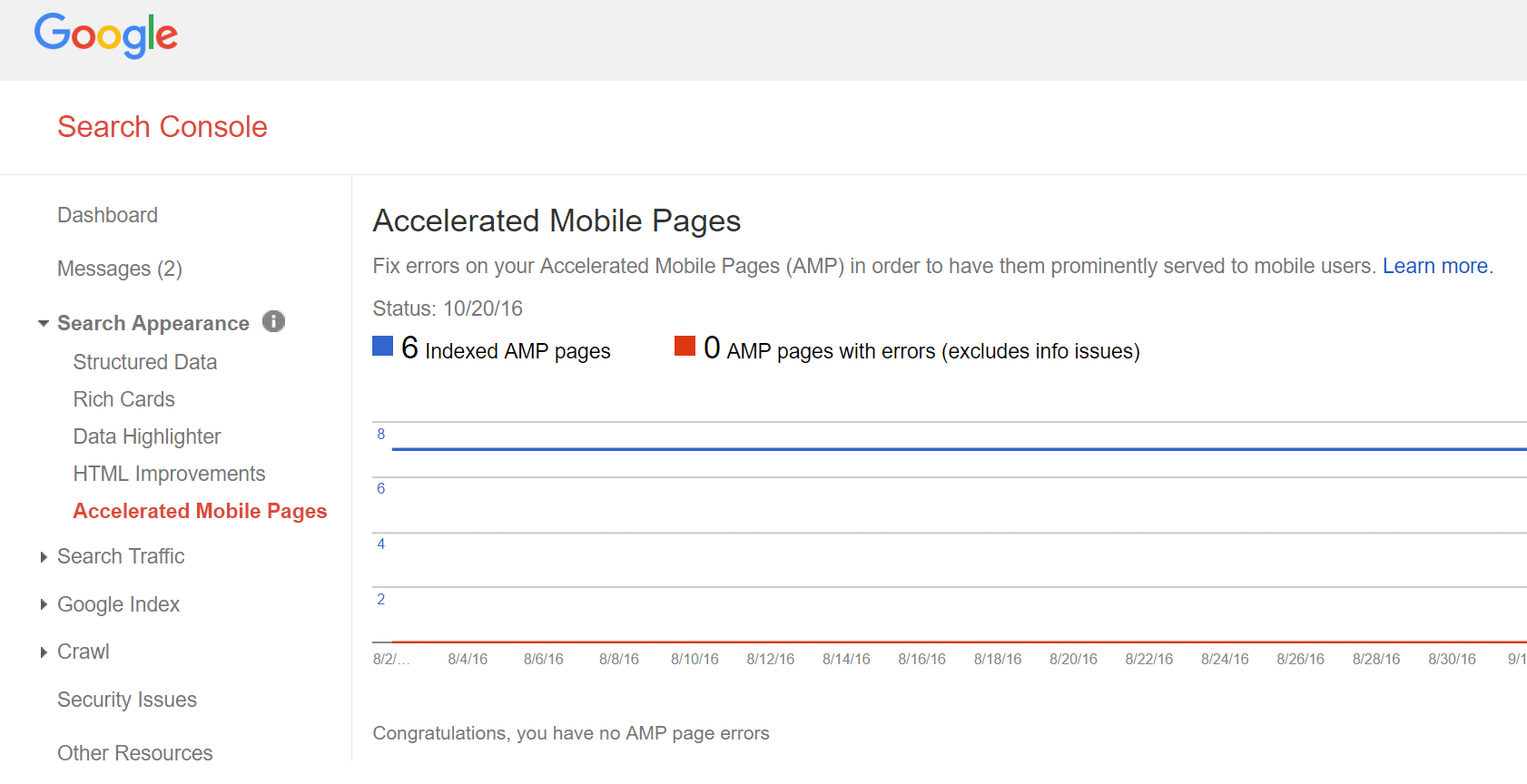This screenshot has height=784, width=1527.
Task: Open Messages (2)
Action: click(120, 269)
